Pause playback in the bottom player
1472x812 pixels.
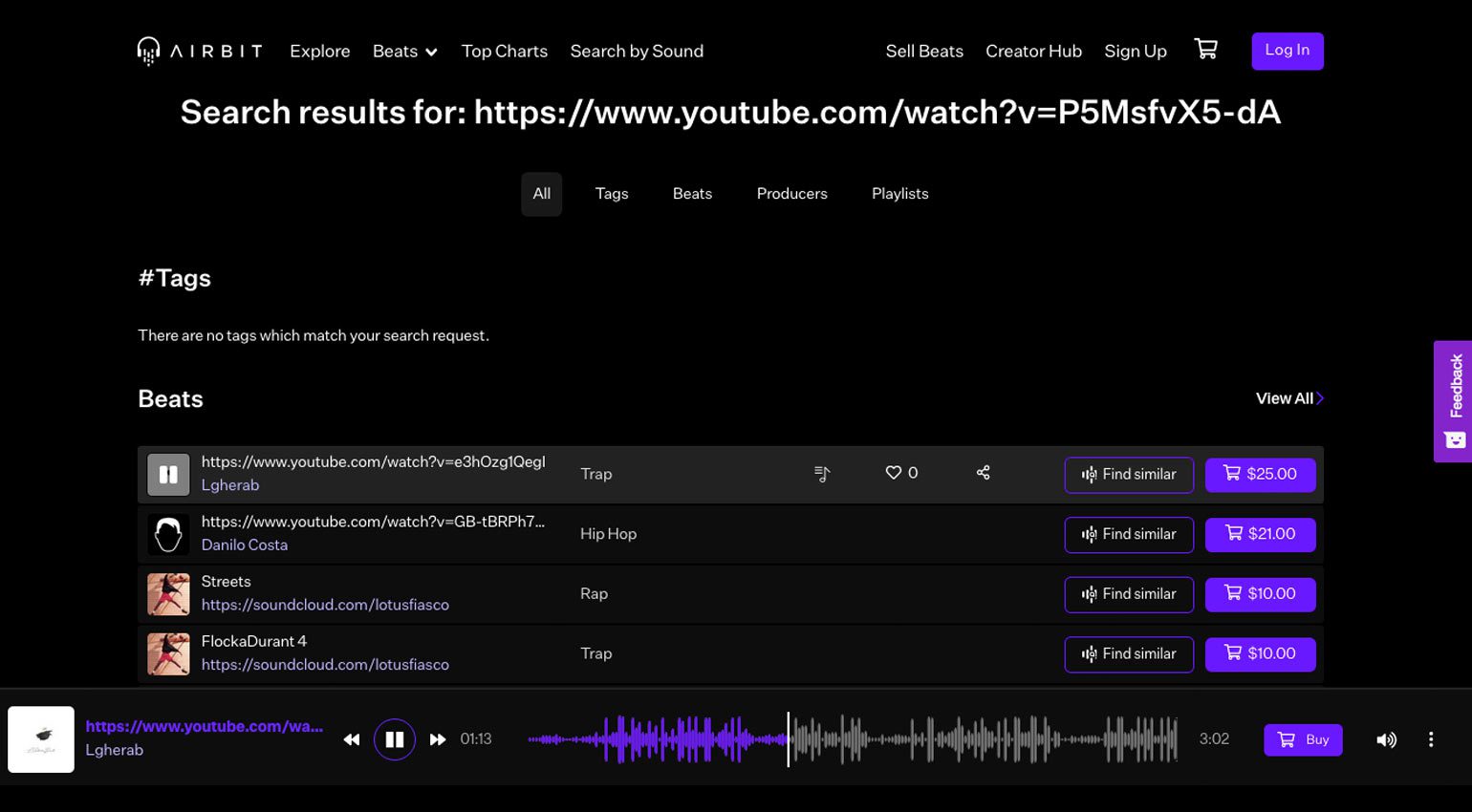click(395, 739)
